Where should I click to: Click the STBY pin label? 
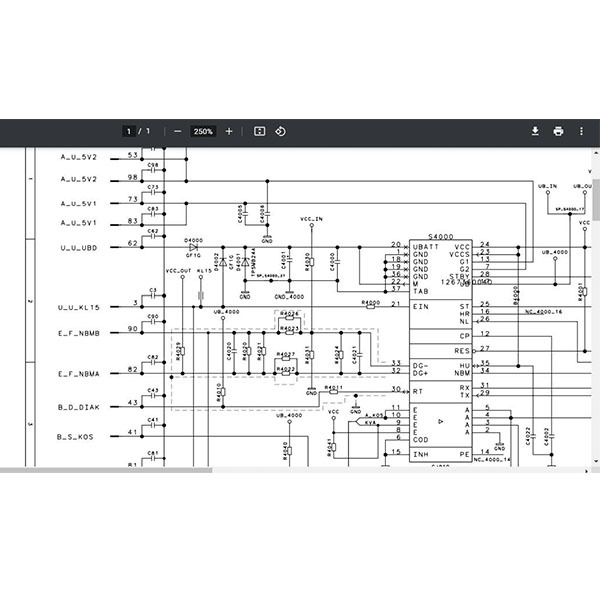pos(459,276)
